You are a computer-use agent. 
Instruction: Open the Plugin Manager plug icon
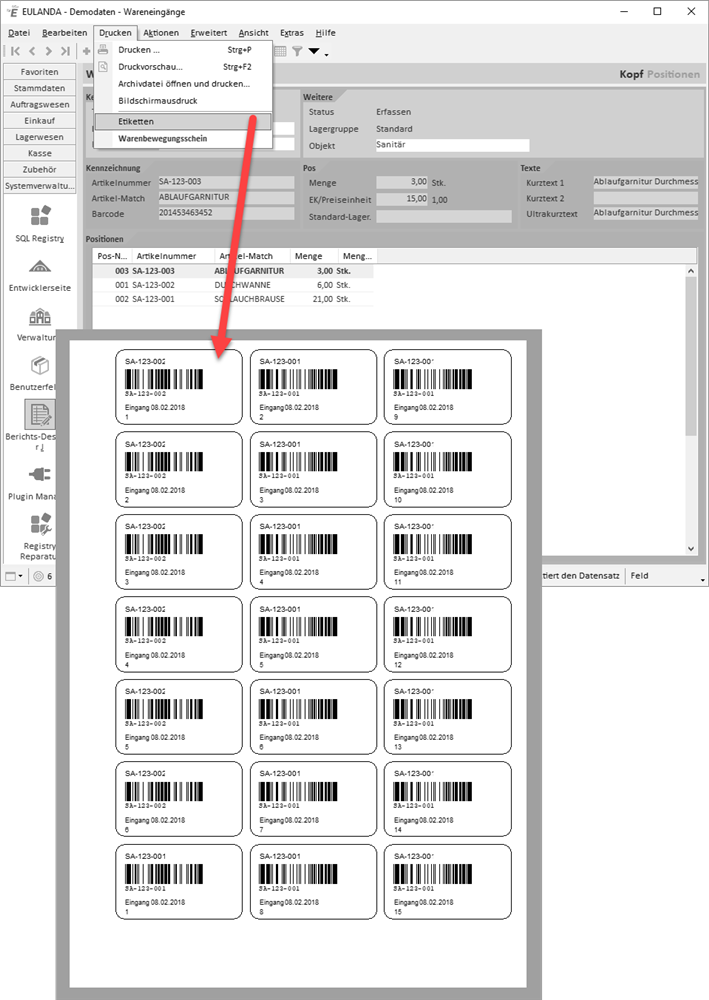[x=40, y=474]
